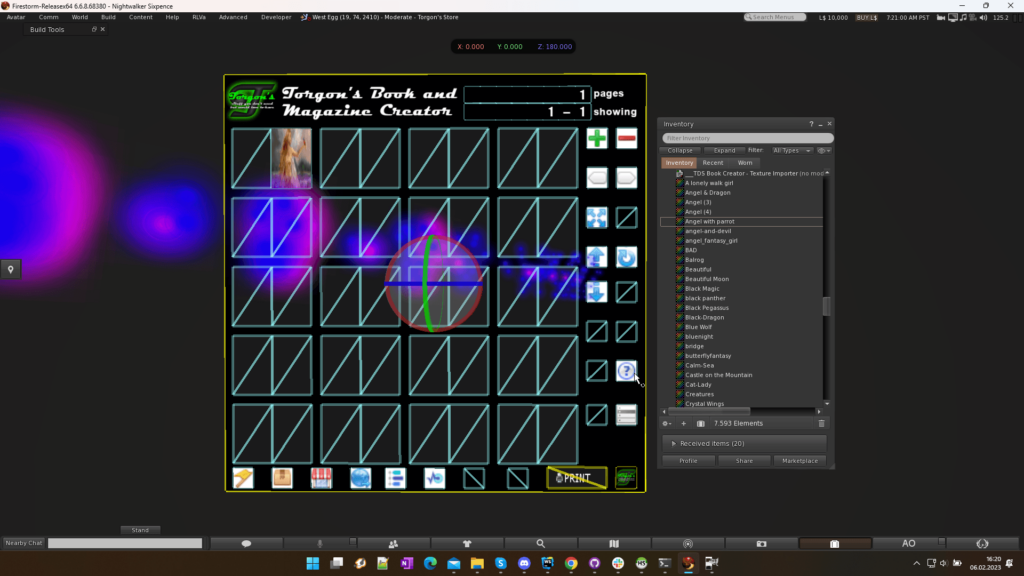Click the inventory trash icon
Screen dimensions: 1024x576
click(x=822, y=423)
